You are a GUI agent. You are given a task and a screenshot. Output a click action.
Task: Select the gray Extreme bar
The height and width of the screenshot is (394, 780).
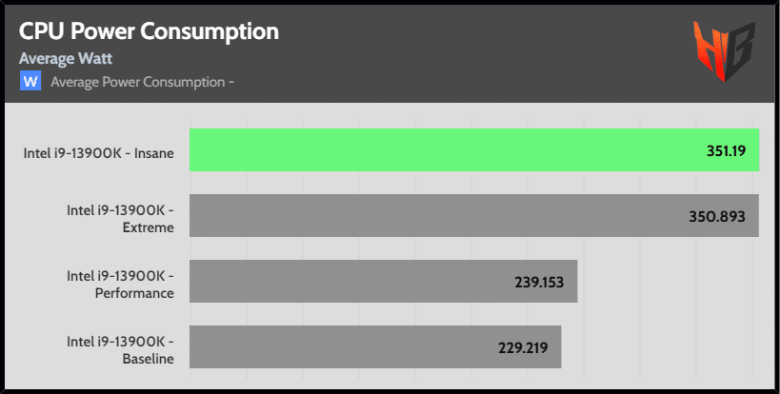coord(474,215)
